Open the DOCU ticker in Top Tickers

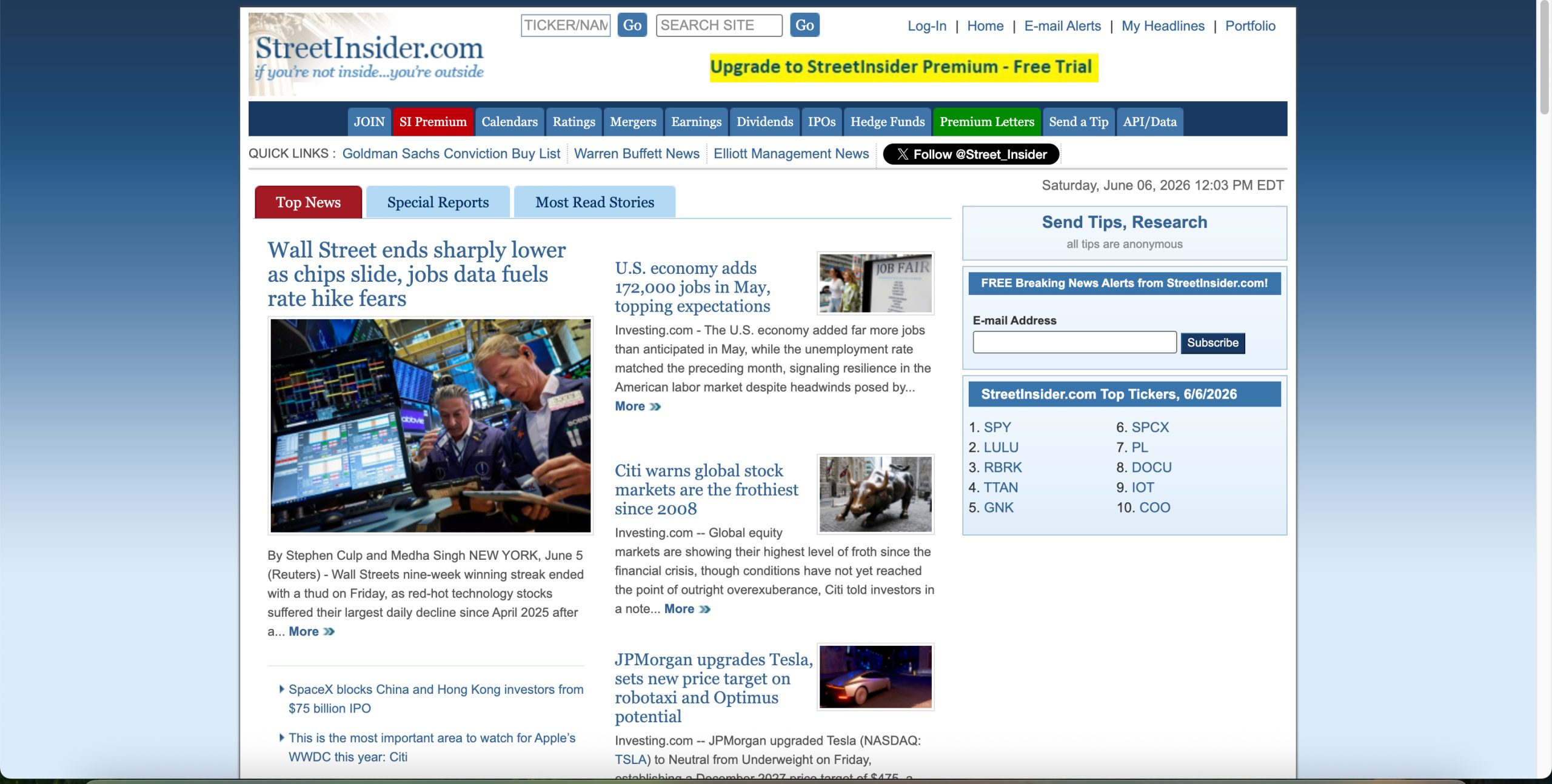click(x=1152, y=468)
